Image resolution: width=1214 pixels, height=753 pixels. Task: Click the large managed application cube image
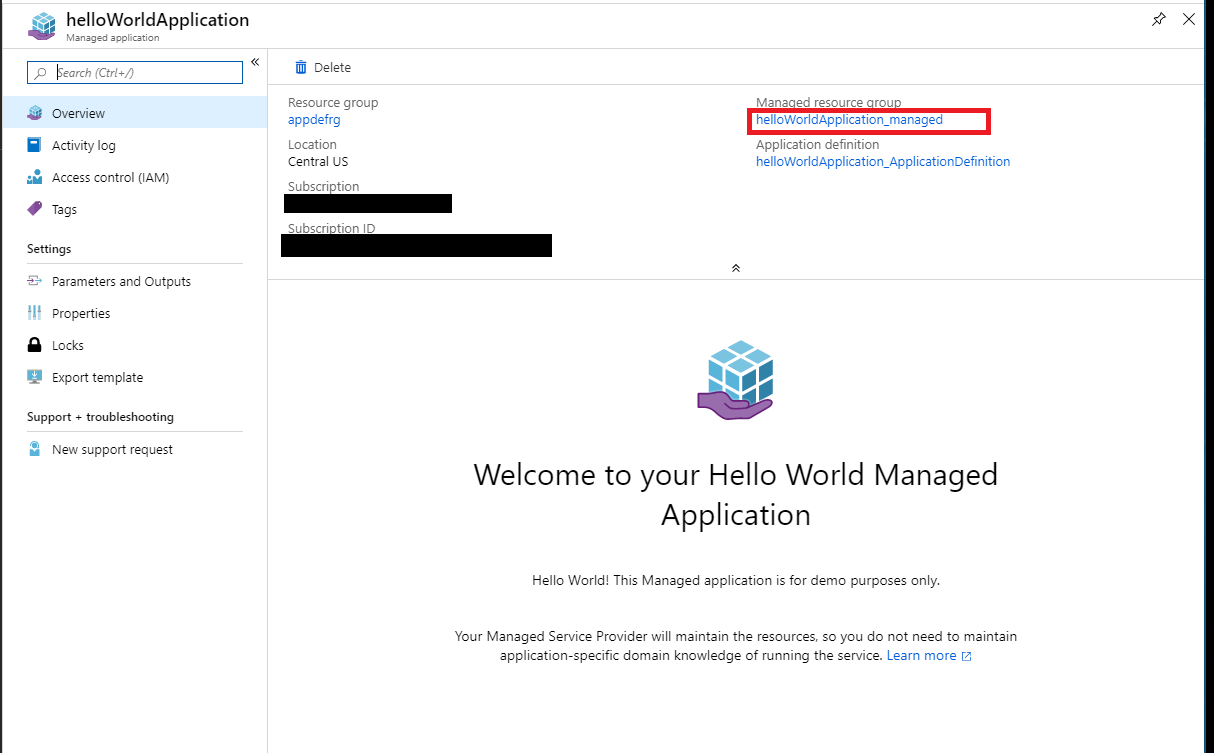tap(736, 380)
